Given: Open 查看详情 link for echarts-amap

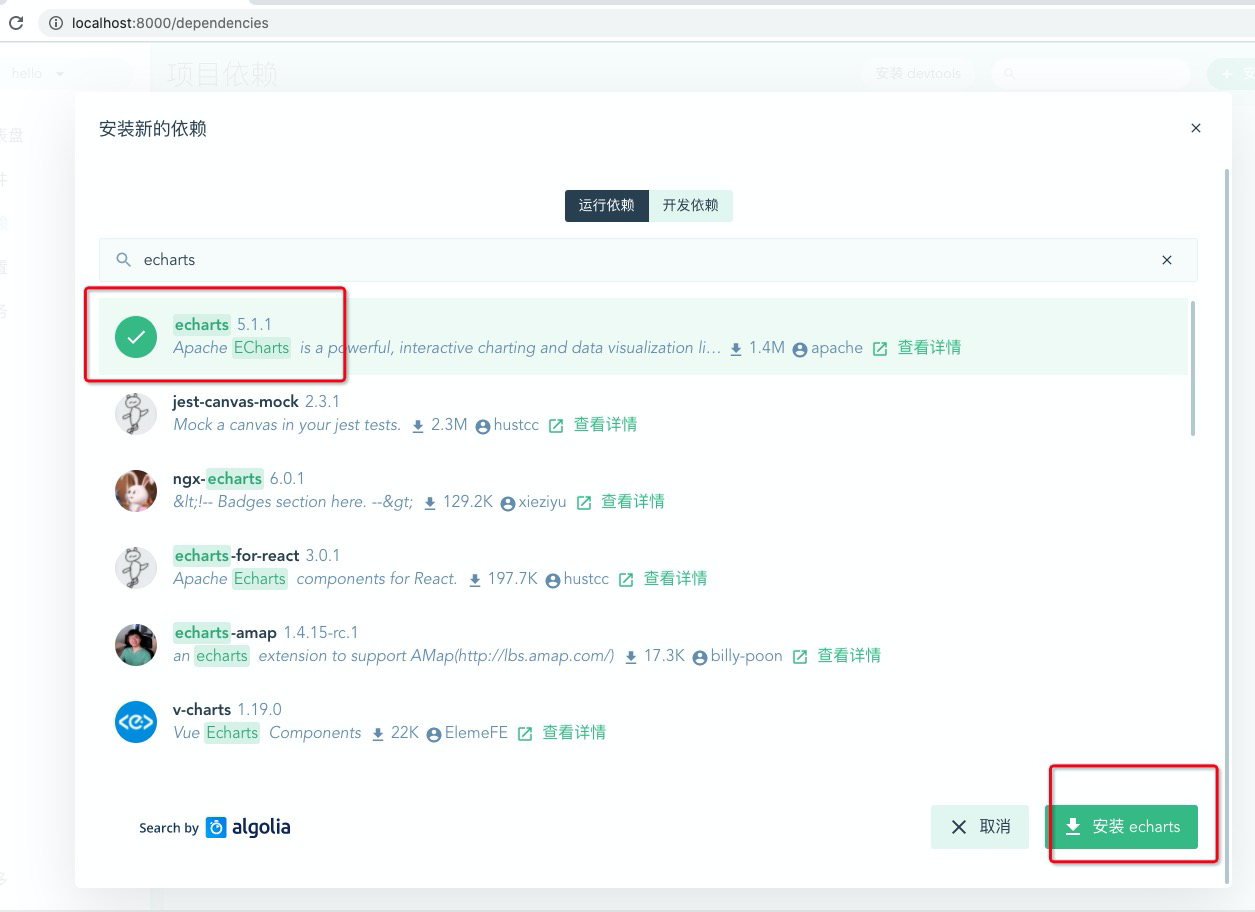Looking at the screenshot, I should (849, 656).
